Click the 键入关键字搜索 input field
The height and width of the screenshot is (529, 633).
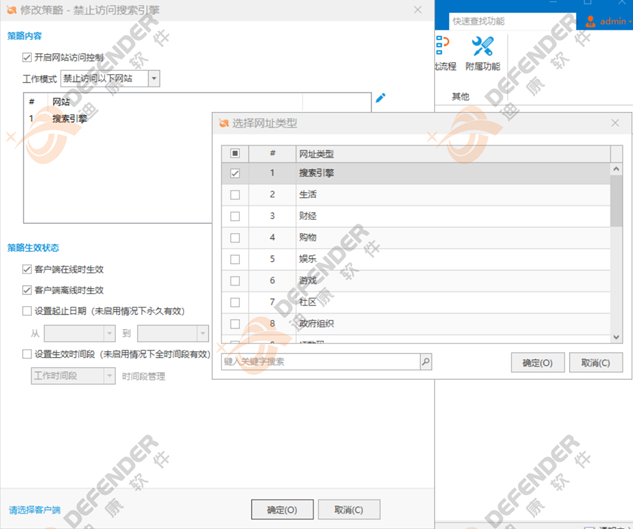coord(321,361)
